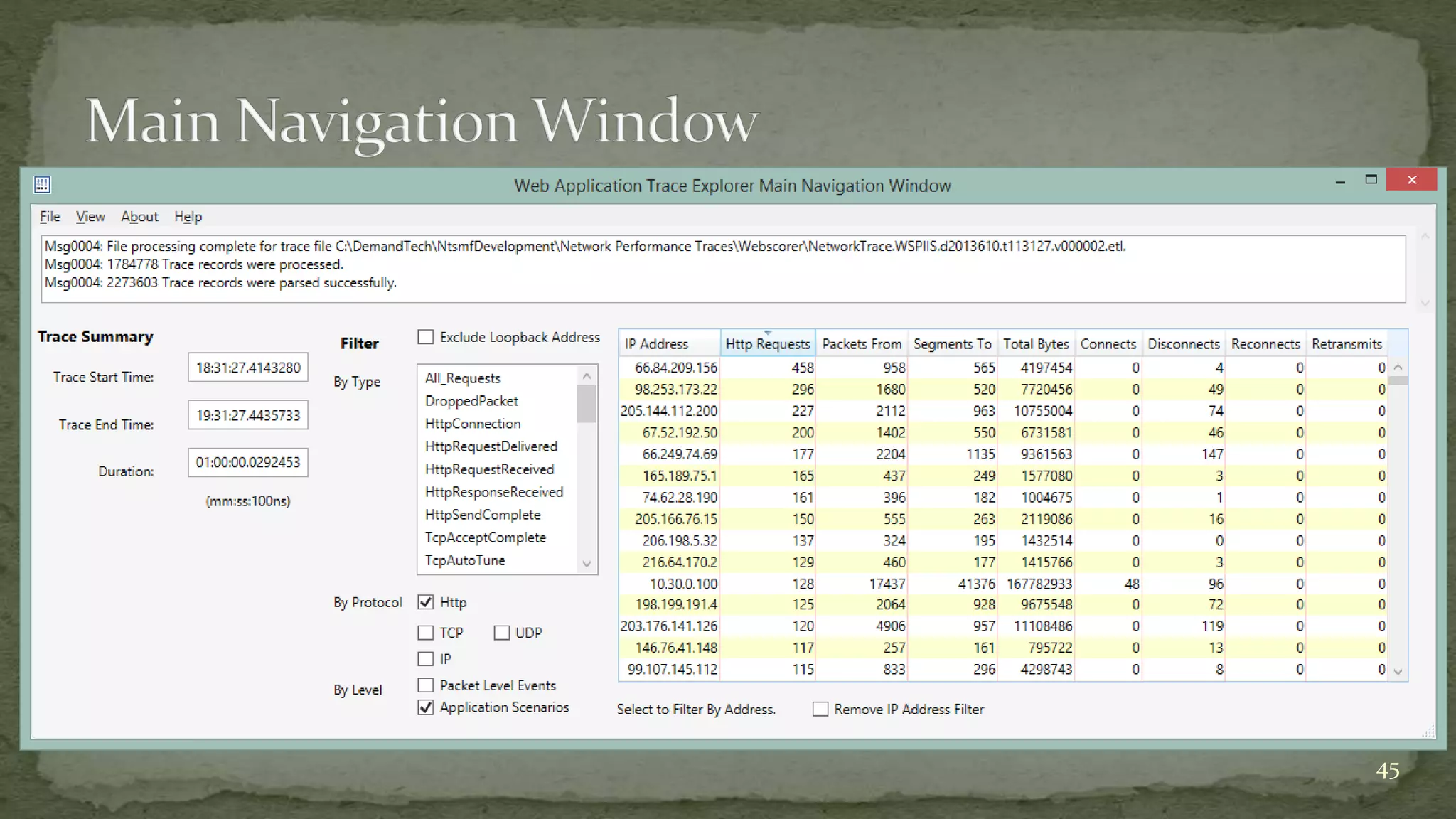
Task: Sort by Retransmits column header
Action: pyautogui.click(x=1346, y=344)
